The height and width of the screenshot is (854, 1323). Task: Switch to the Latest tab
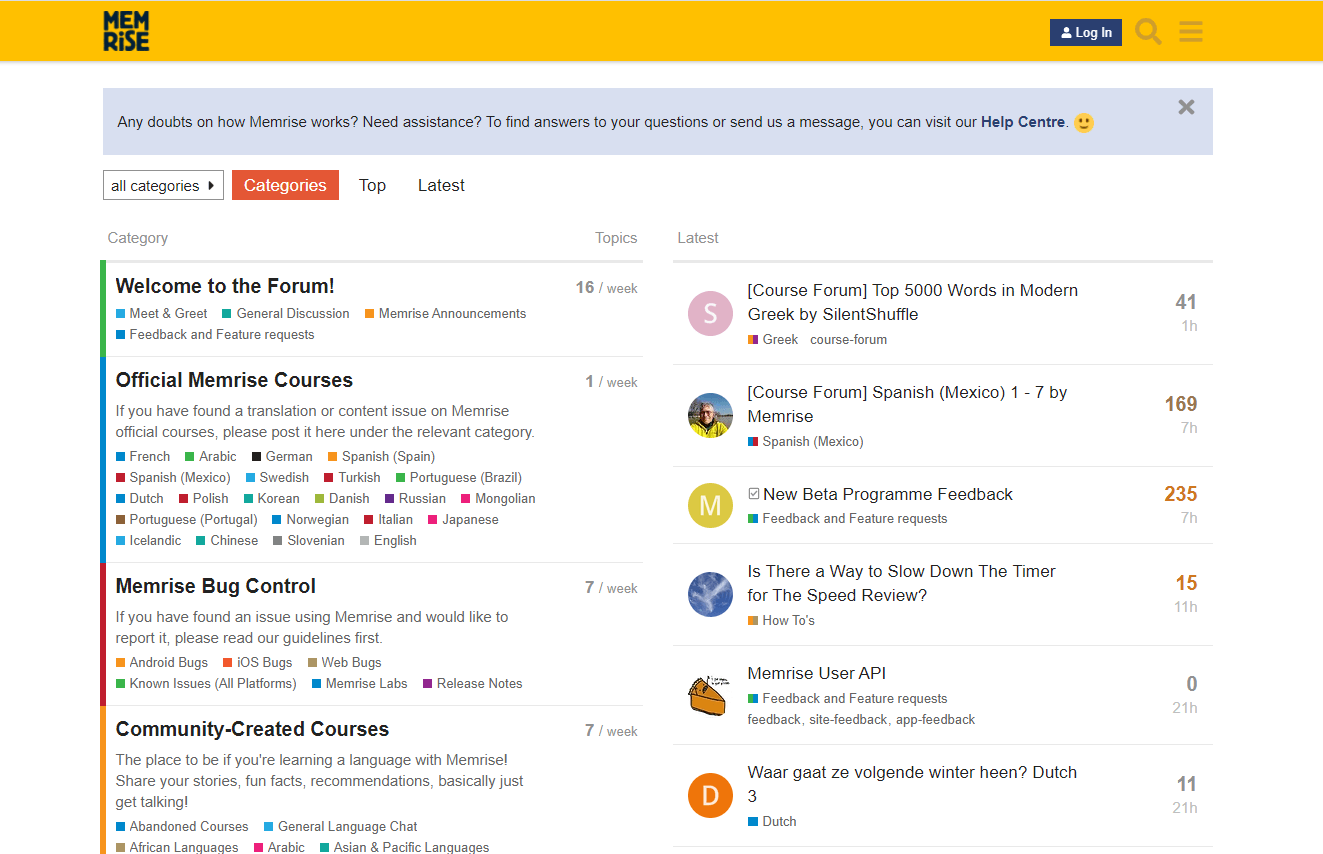[440, 185]
